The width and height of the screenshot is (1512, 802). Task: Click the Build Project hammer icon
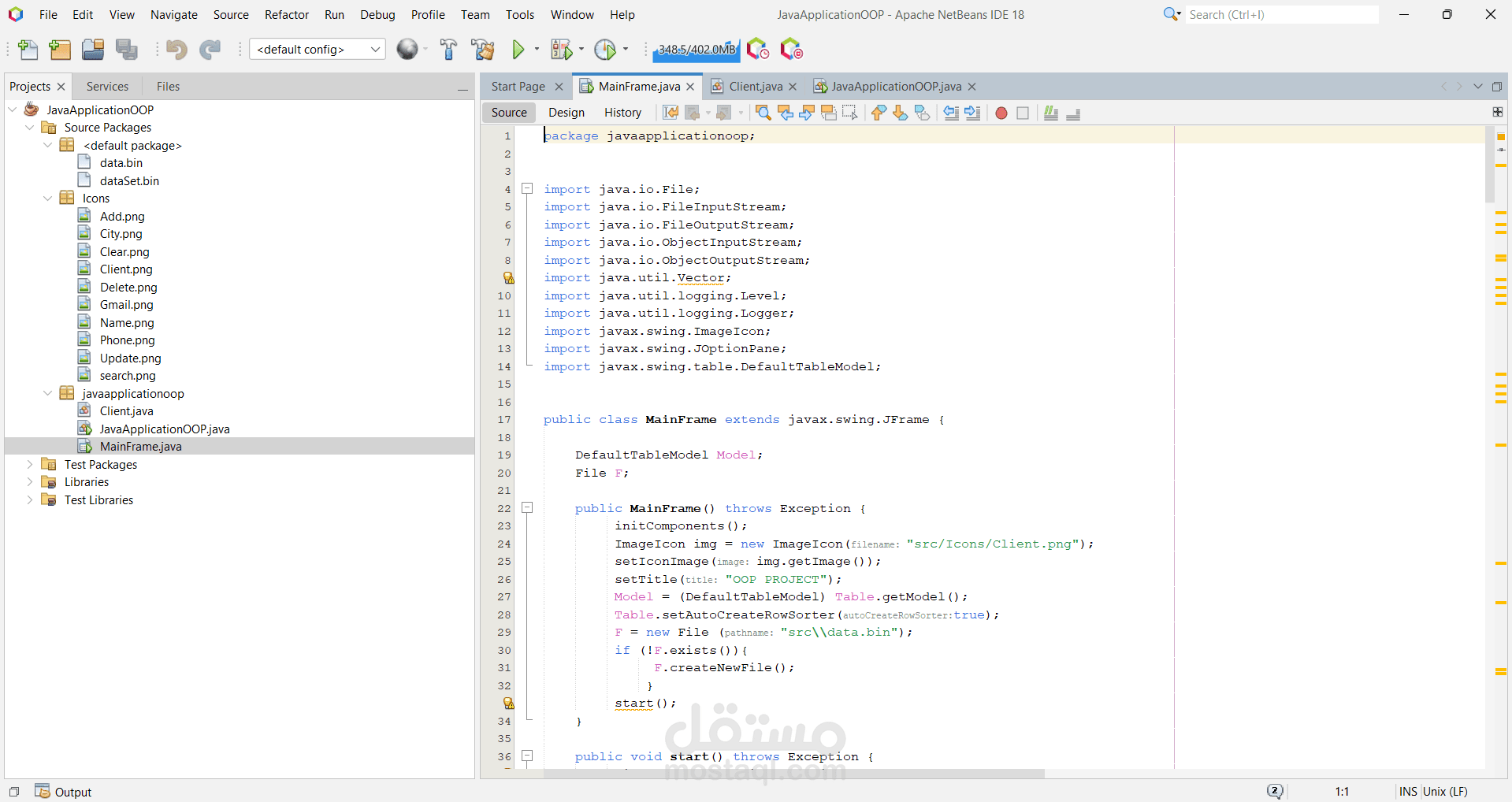(448, 50)
